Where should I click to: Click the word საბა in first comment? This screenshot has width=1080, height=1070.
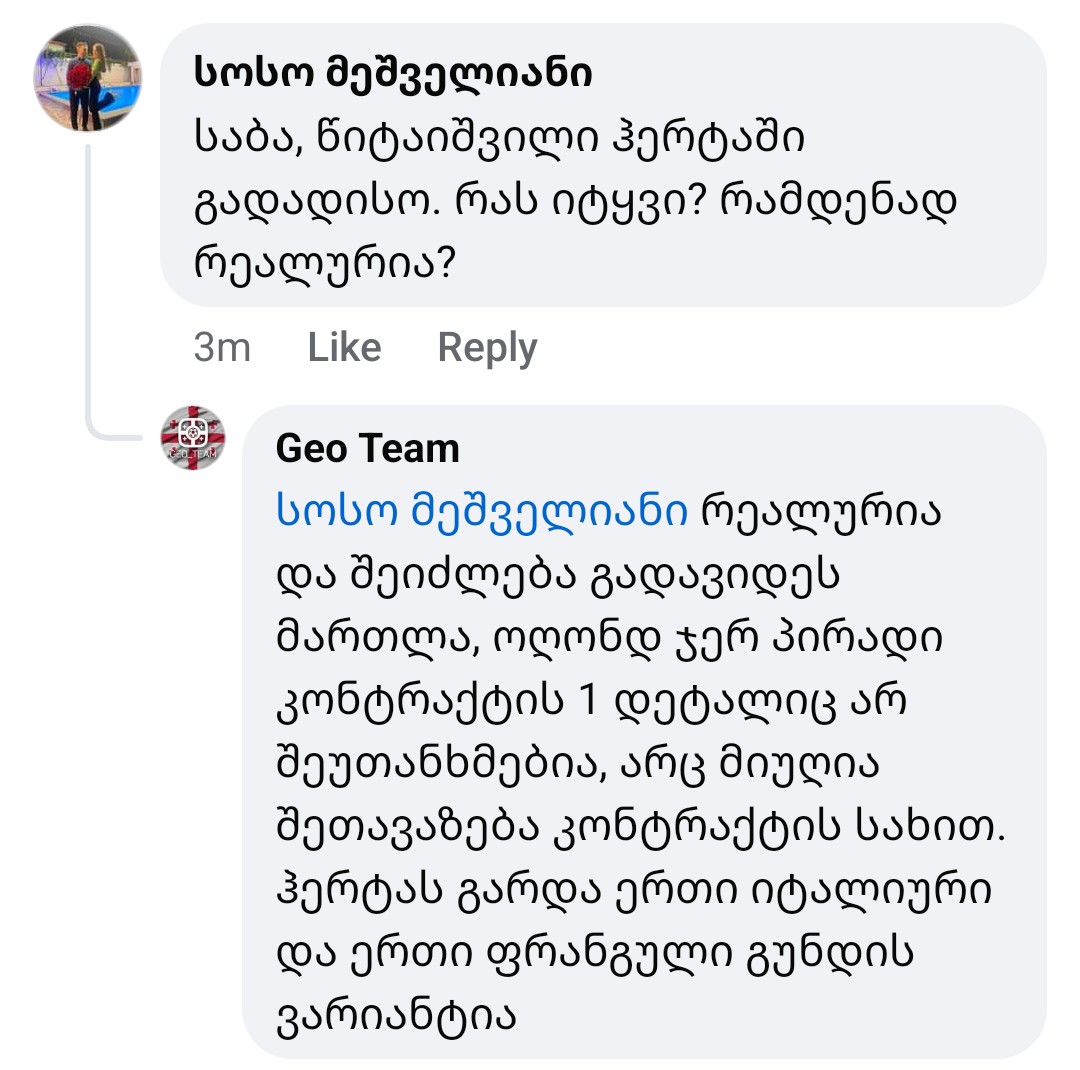point(238,139)
